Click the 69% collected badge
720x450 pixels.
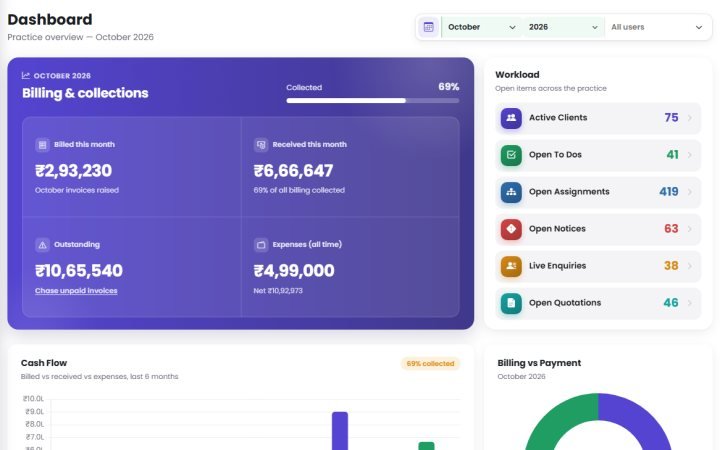point(430,364)
